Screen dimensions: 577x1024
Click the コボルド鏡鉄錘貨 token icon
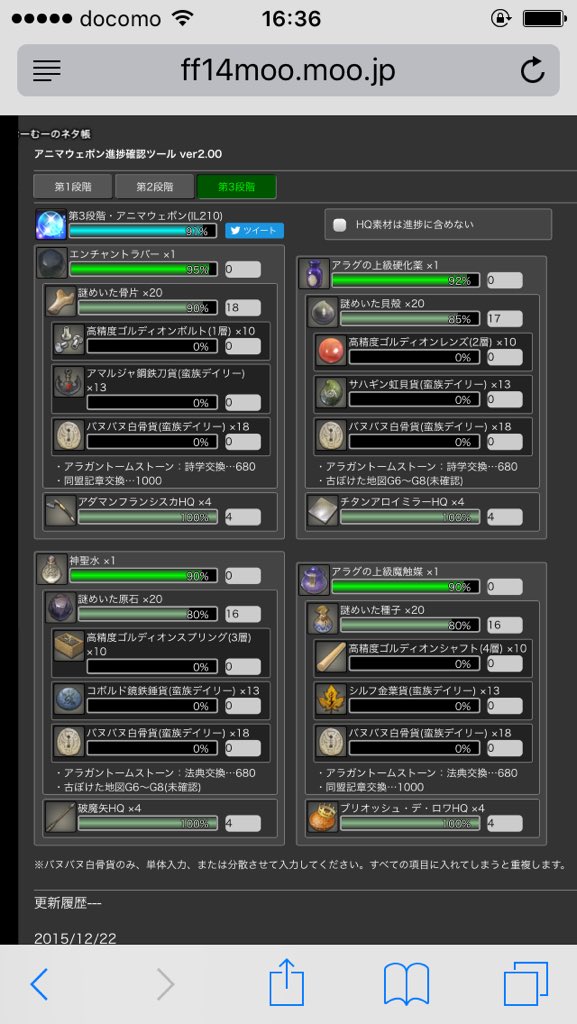point(70,699)
